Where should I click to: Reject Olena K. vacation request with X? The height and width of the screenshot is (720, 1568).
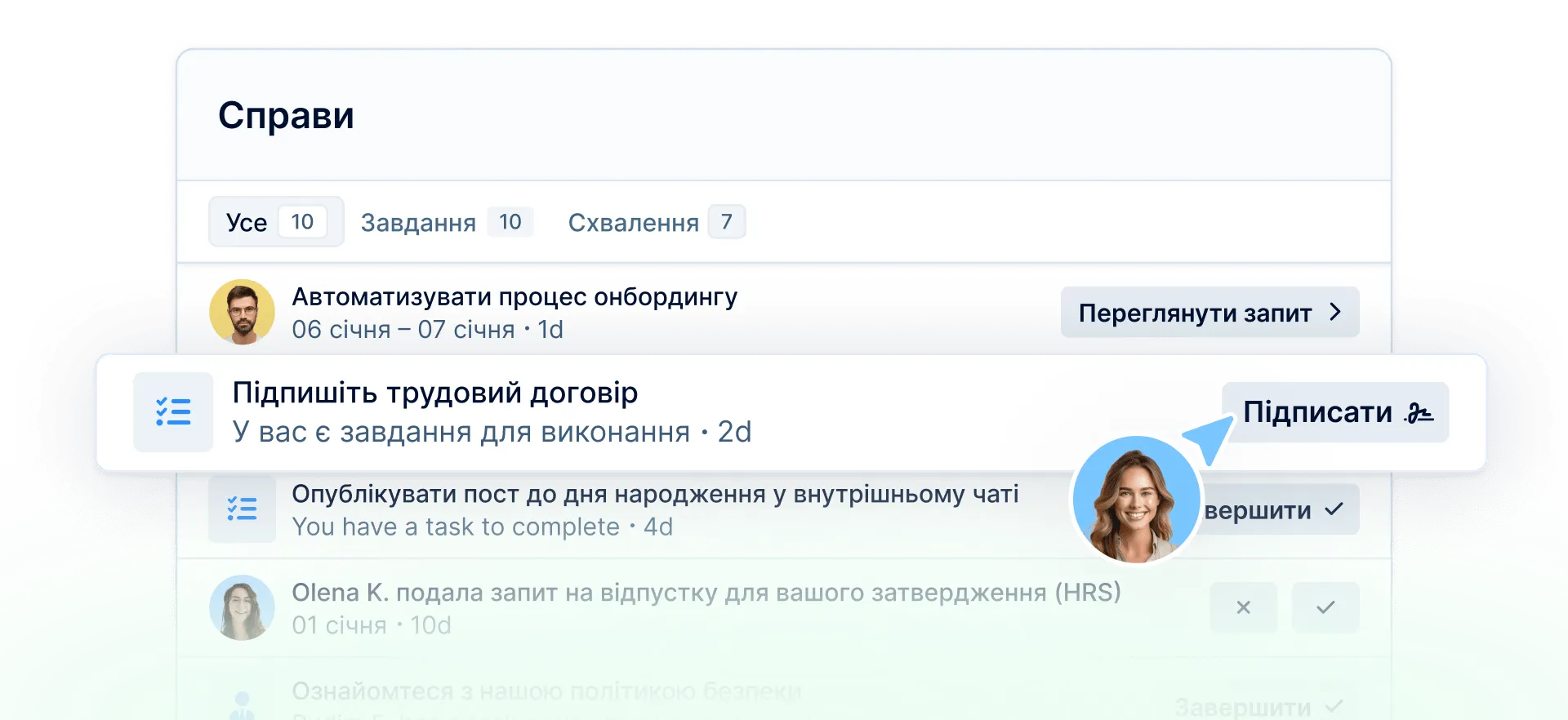pyautogui.click(x=1243, y=607)
